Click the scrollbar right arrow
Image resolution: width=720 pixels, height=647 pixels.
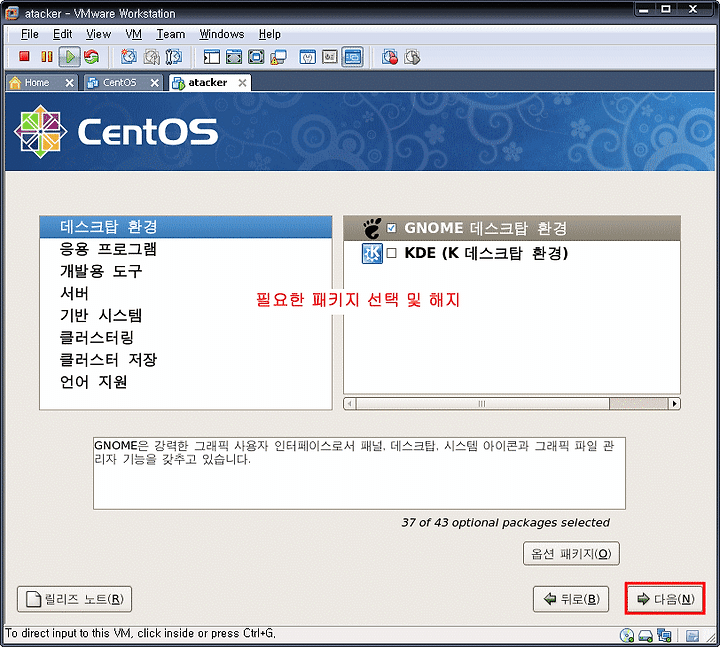[x=674, y=404]
